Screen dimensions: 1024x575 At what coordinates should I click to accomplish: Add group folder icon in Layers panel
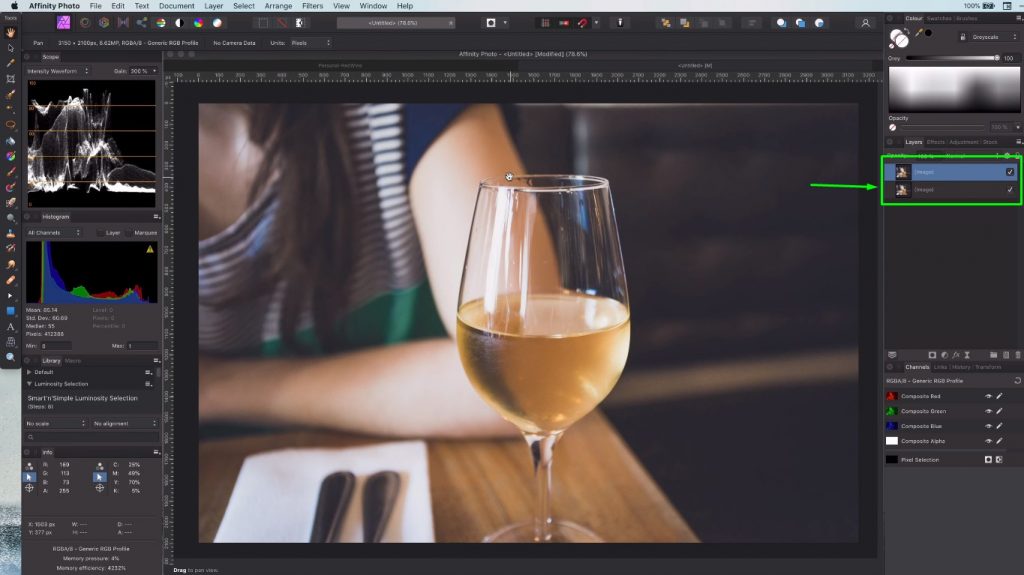coord(993,355)
